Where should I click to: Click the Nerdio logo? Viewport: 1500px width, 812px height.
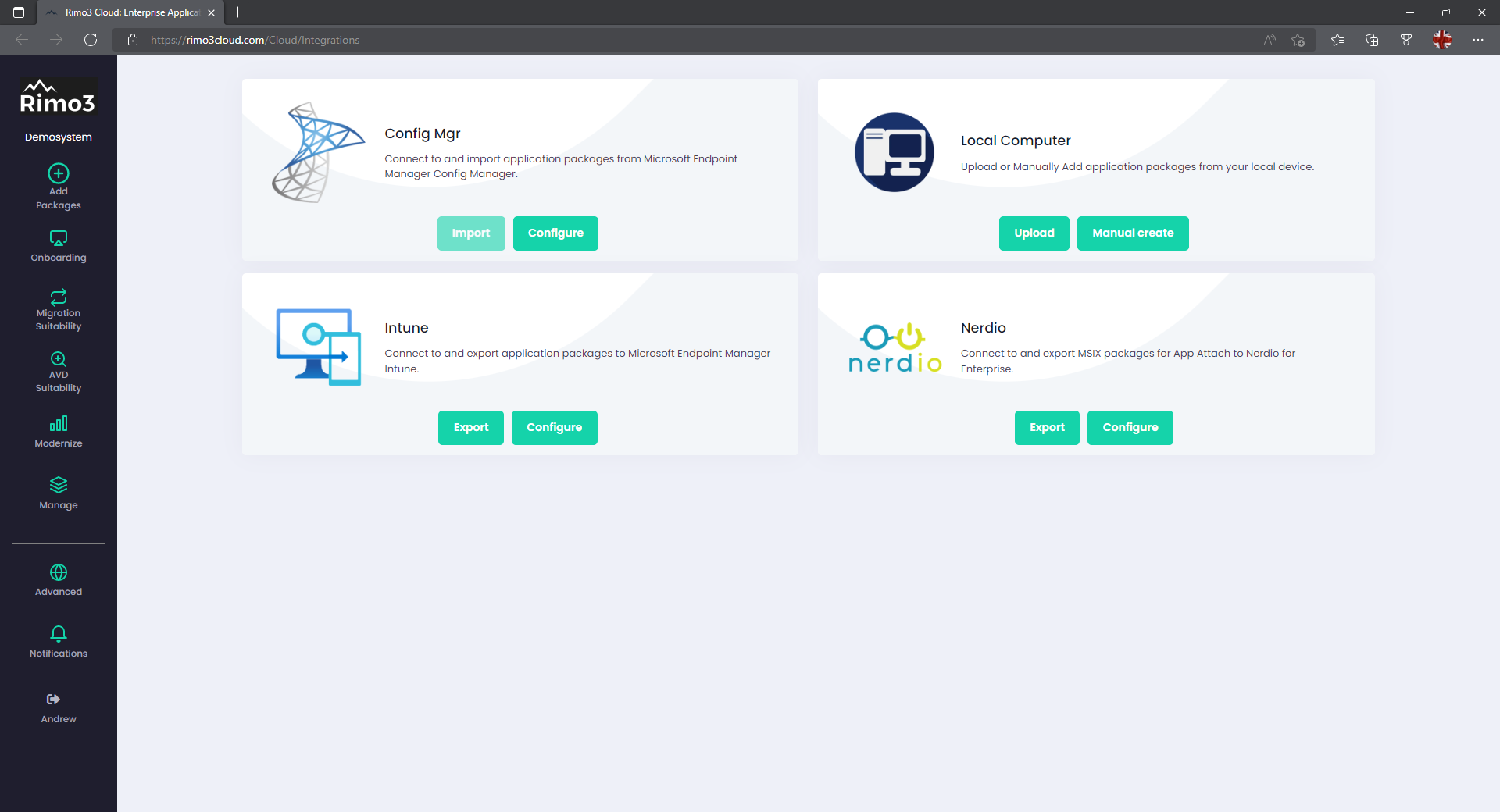pos(895,348)
